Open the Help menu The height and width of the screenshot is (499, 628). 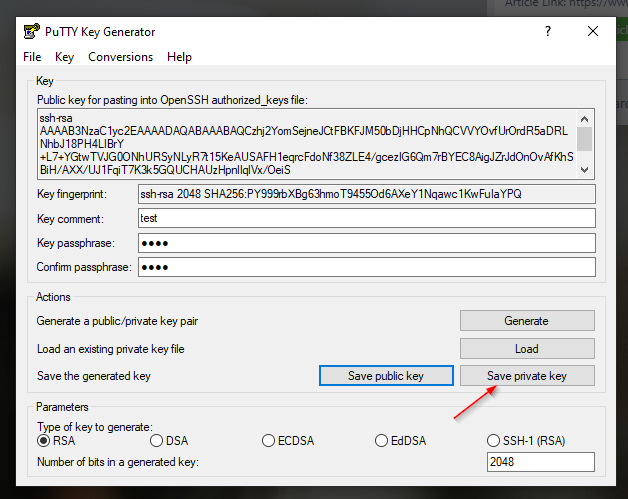pyautogui.click(x=179, y=57)
